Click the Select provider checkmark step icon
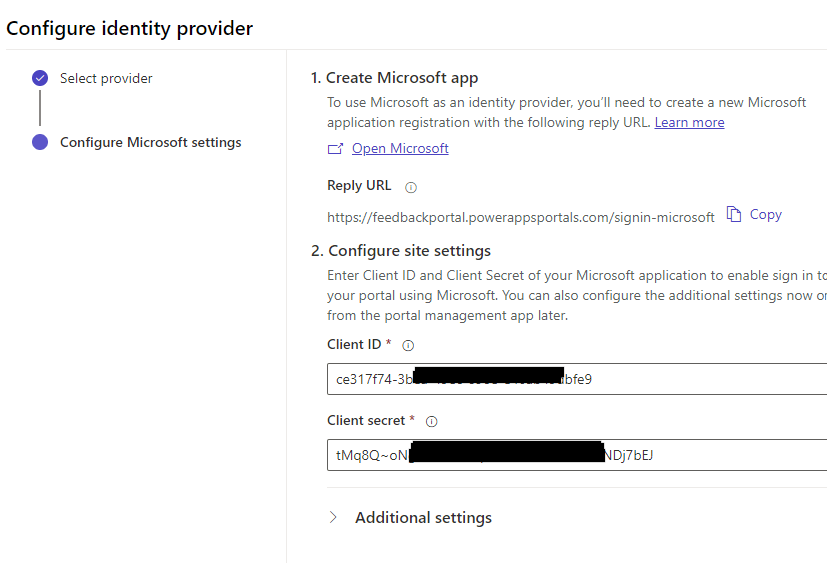Image resolution: width=827 pixels, height=563 pixels. click(40, 78)
